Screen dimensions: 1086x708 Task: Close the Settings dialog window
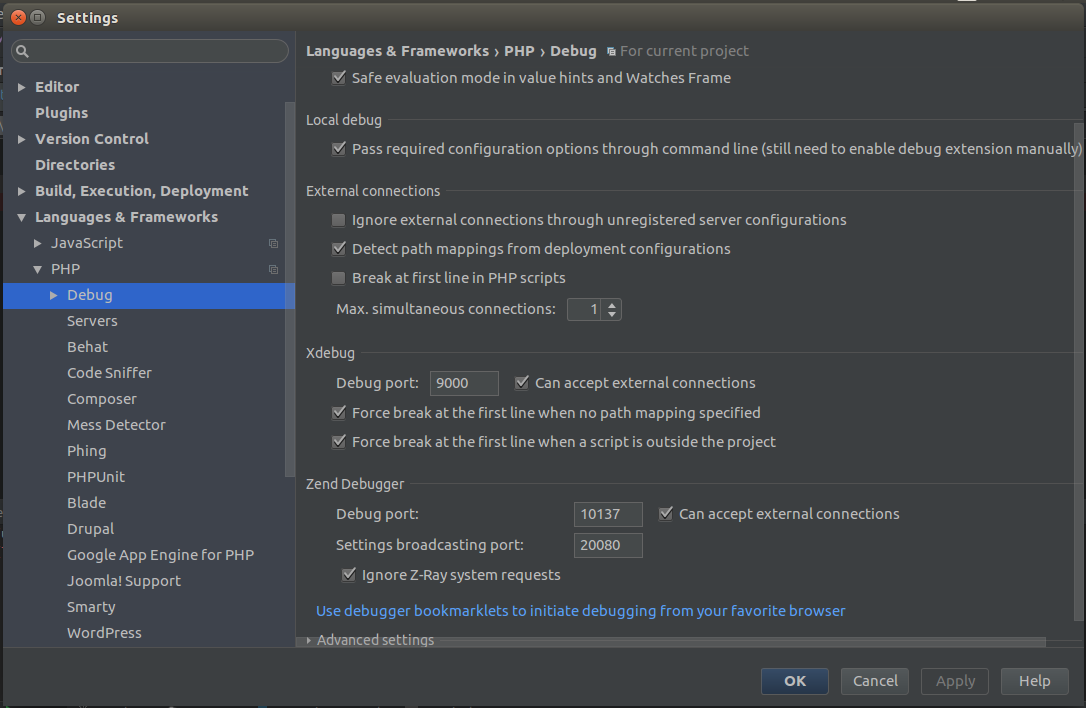click(x=18, y=18)
